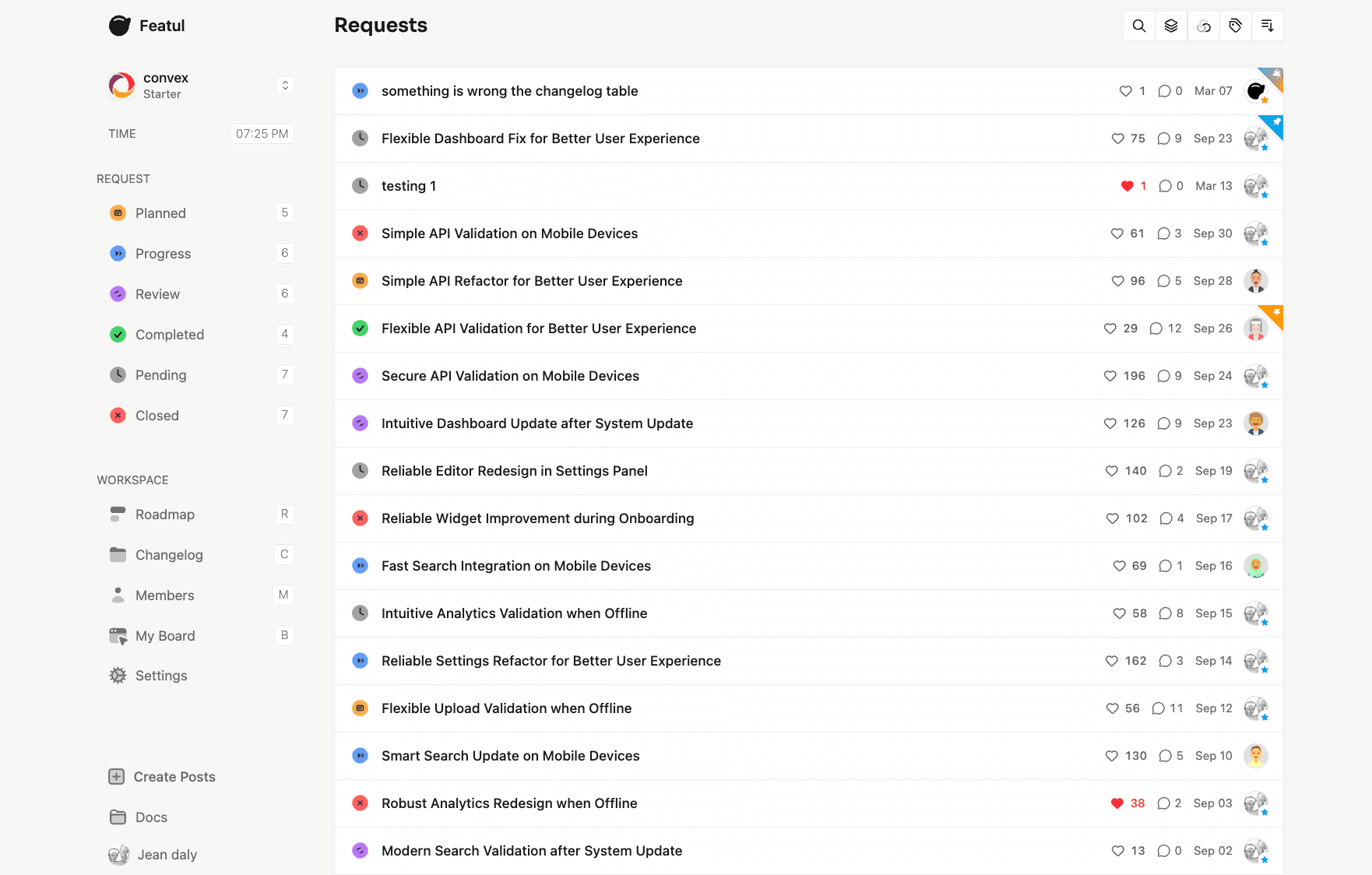Open the search icon in the toolbar
Viewport: 1372px width, 875px height.
pos(1138,25)
